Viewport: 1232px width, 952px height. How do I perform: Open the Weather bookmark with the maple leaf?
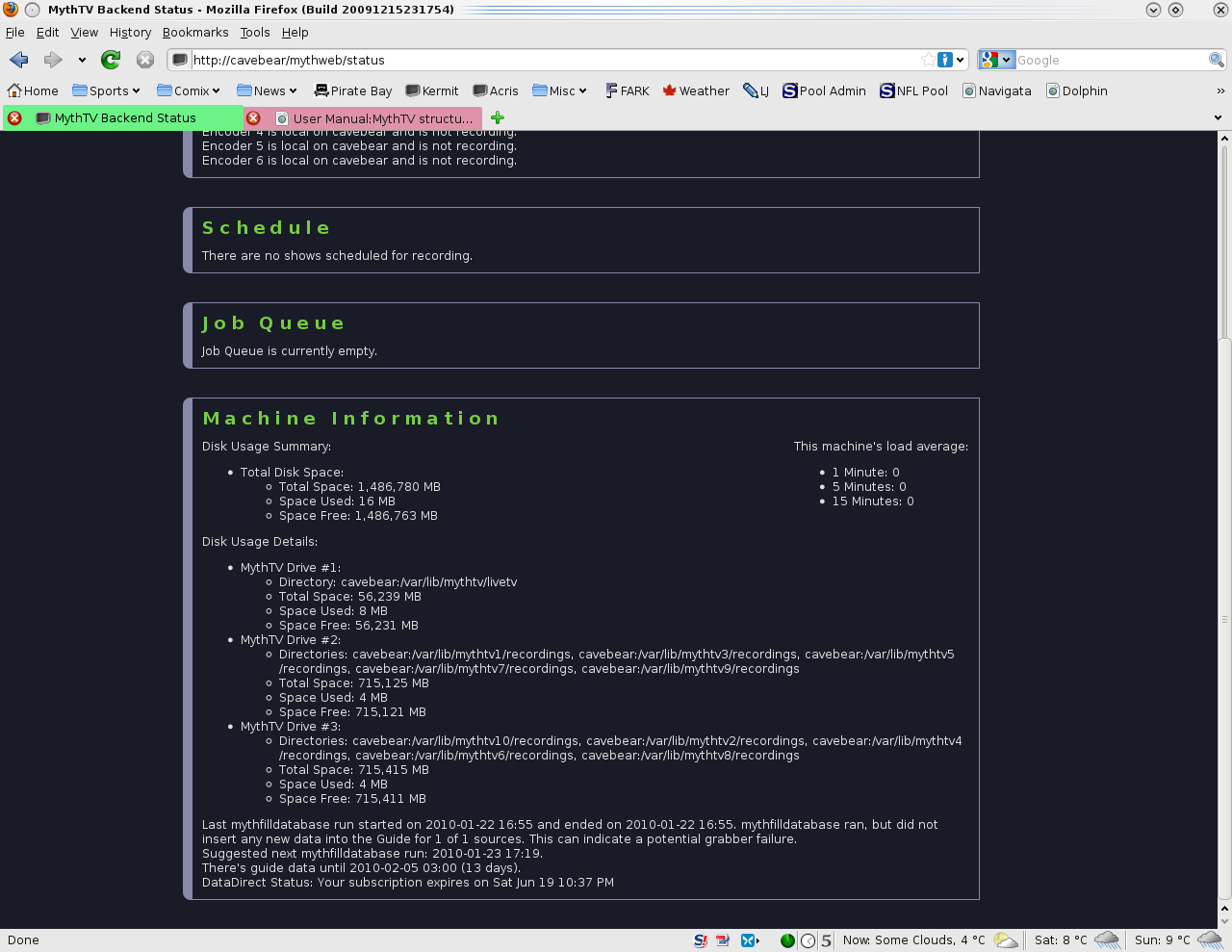click(696, 90)
